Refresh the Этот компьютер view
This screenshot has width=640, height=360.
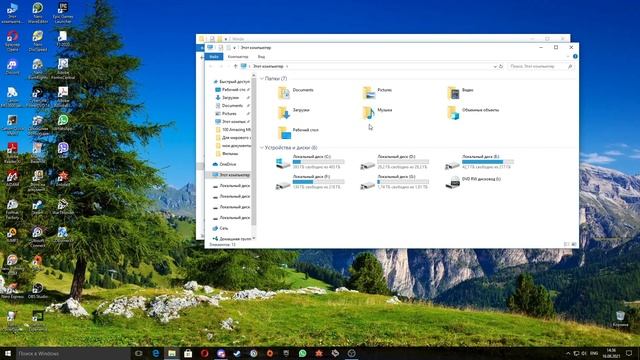pyautogui.click(x=501, y=66)
